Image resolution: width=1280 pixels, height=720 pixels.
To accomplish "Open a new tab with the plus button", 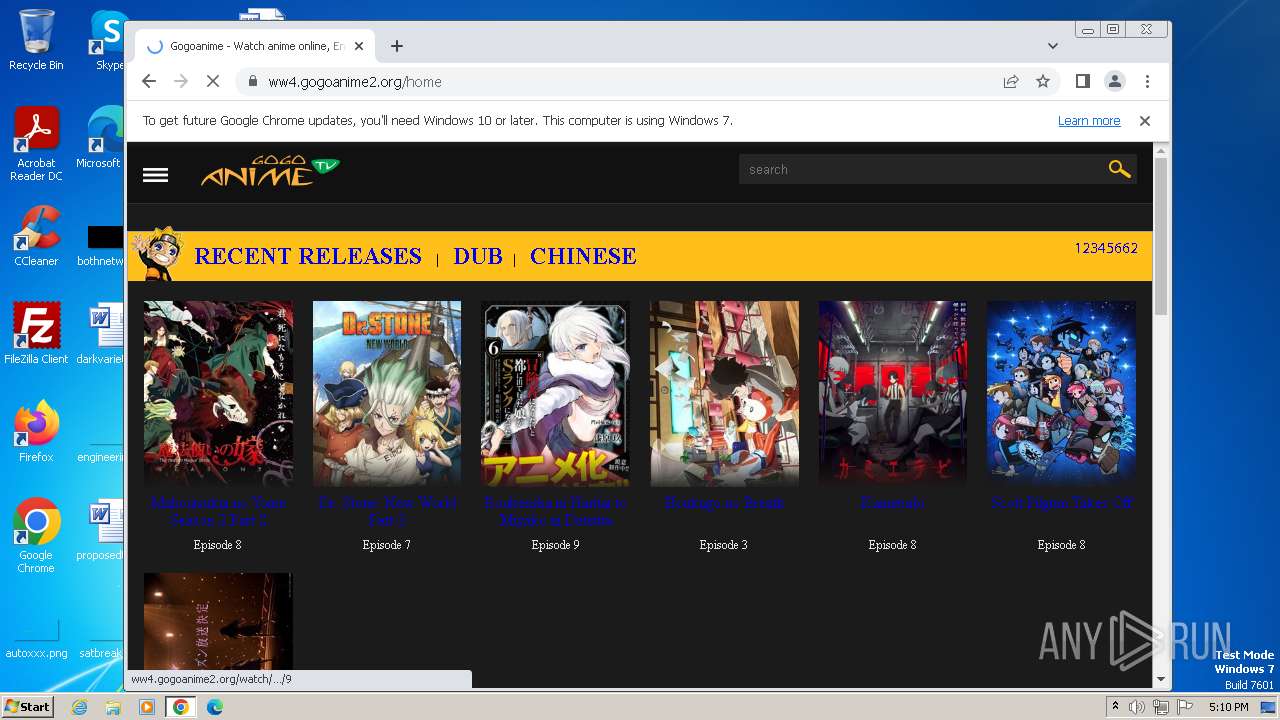I will (x=397, y=46).
